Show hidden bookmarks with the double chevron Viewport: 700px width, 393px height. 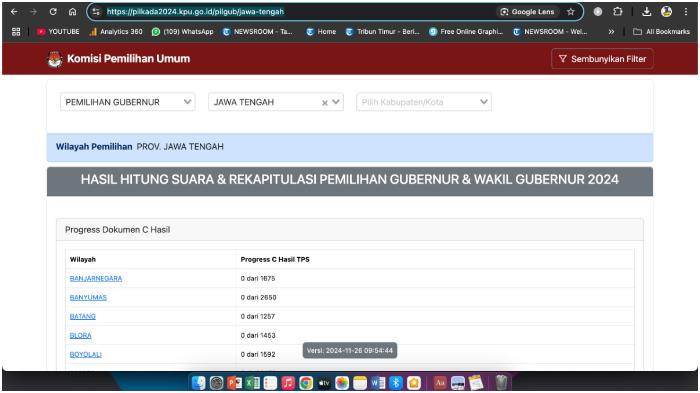click(611, 32)
